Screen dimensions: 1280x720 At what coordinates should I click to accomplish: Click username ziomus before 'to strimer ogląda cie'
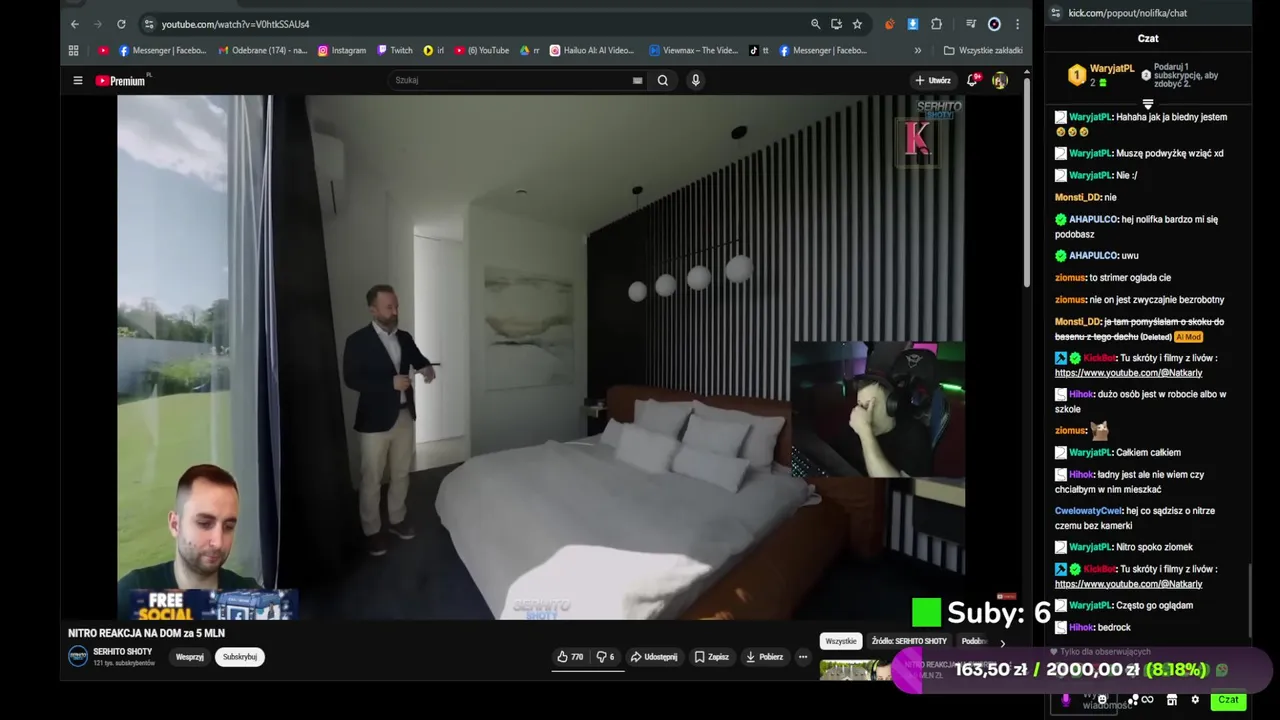point(1070,278)
